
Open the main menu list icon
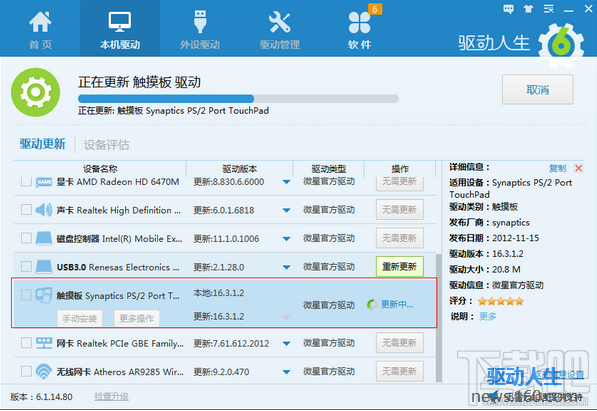(x=549, y=9)
